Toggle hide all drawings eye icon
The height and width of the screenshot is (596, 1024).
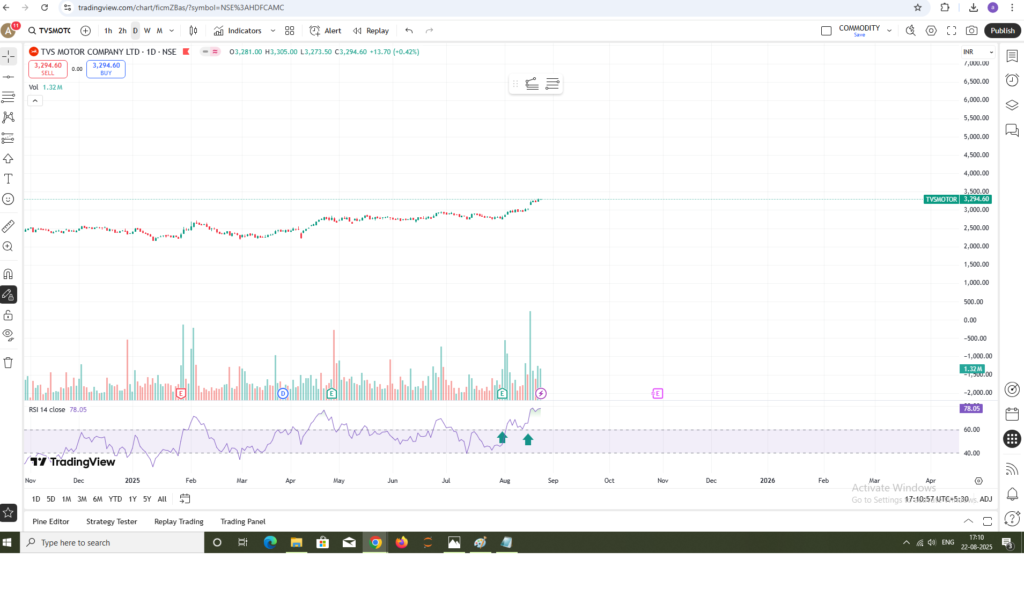(x=8, y=336)
